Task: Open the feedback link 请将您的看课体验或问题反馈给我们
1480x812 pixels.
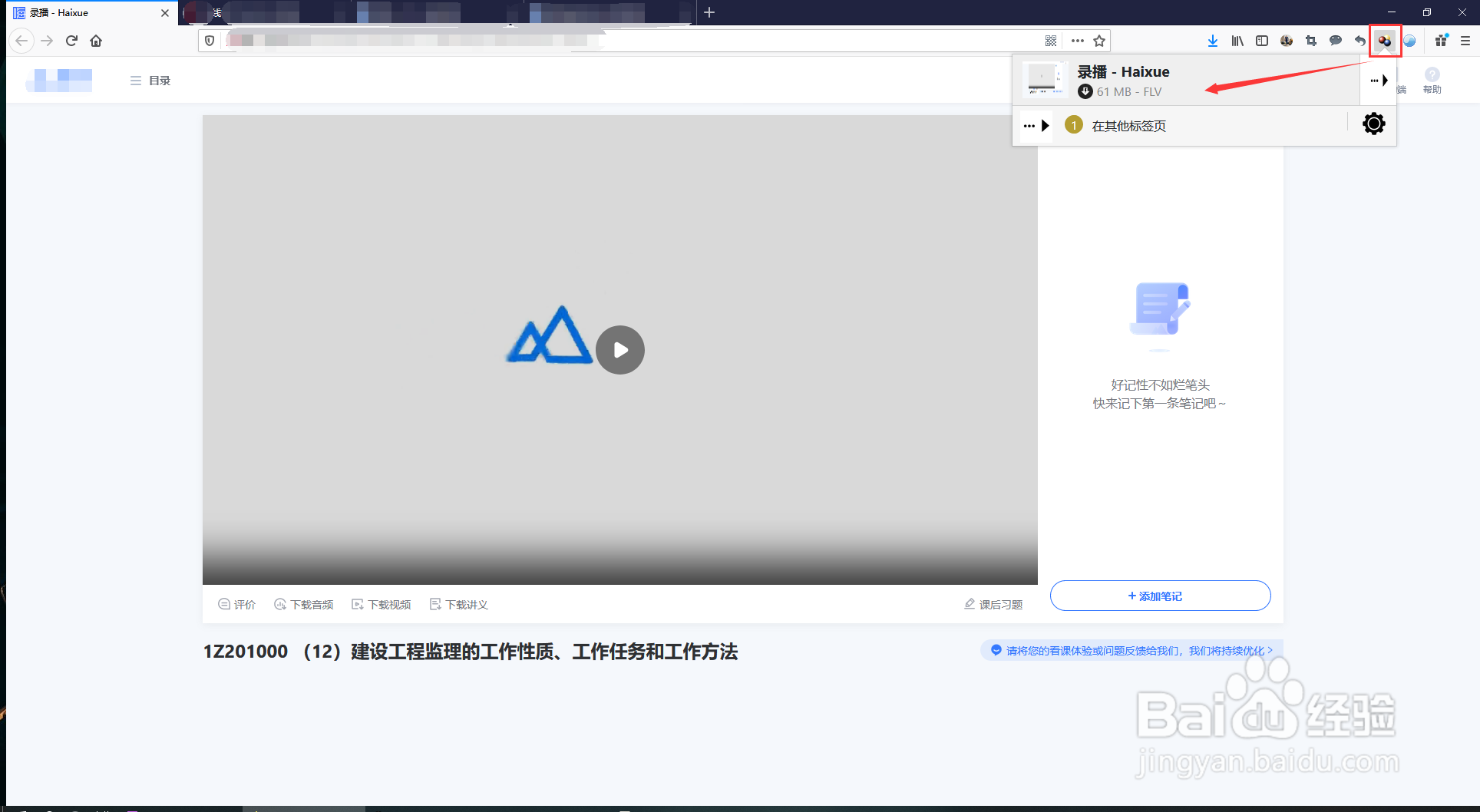Action: [1131, 650]
